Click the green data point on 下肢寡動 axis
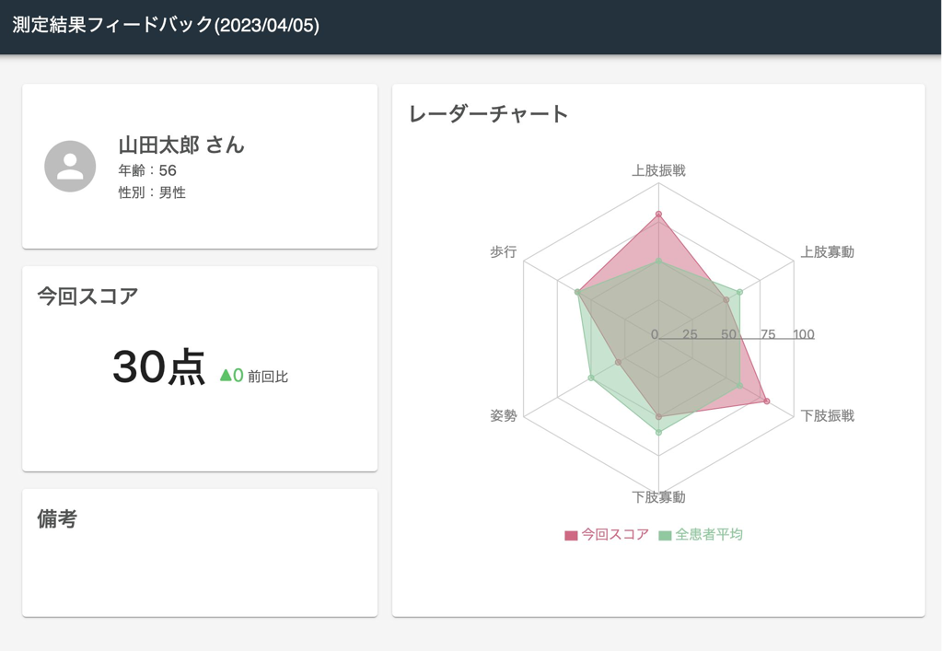The image size is (942, 652). click(x=658, y=432)
